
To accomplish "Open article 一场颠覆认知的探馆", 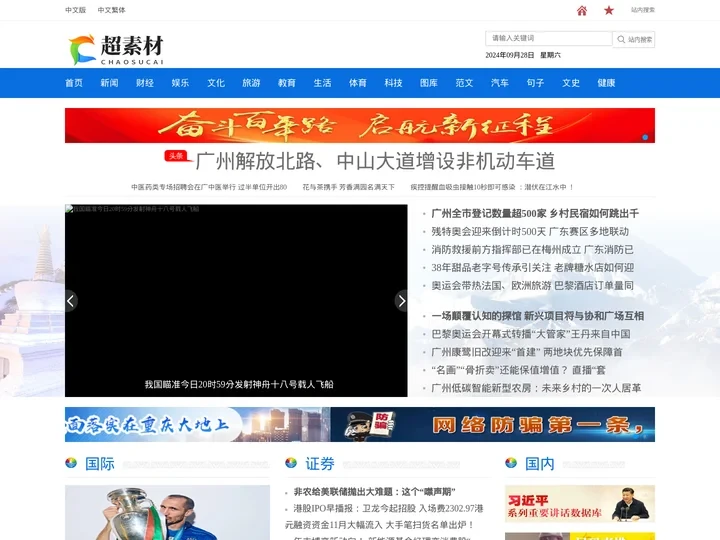I will coord(538,316).
